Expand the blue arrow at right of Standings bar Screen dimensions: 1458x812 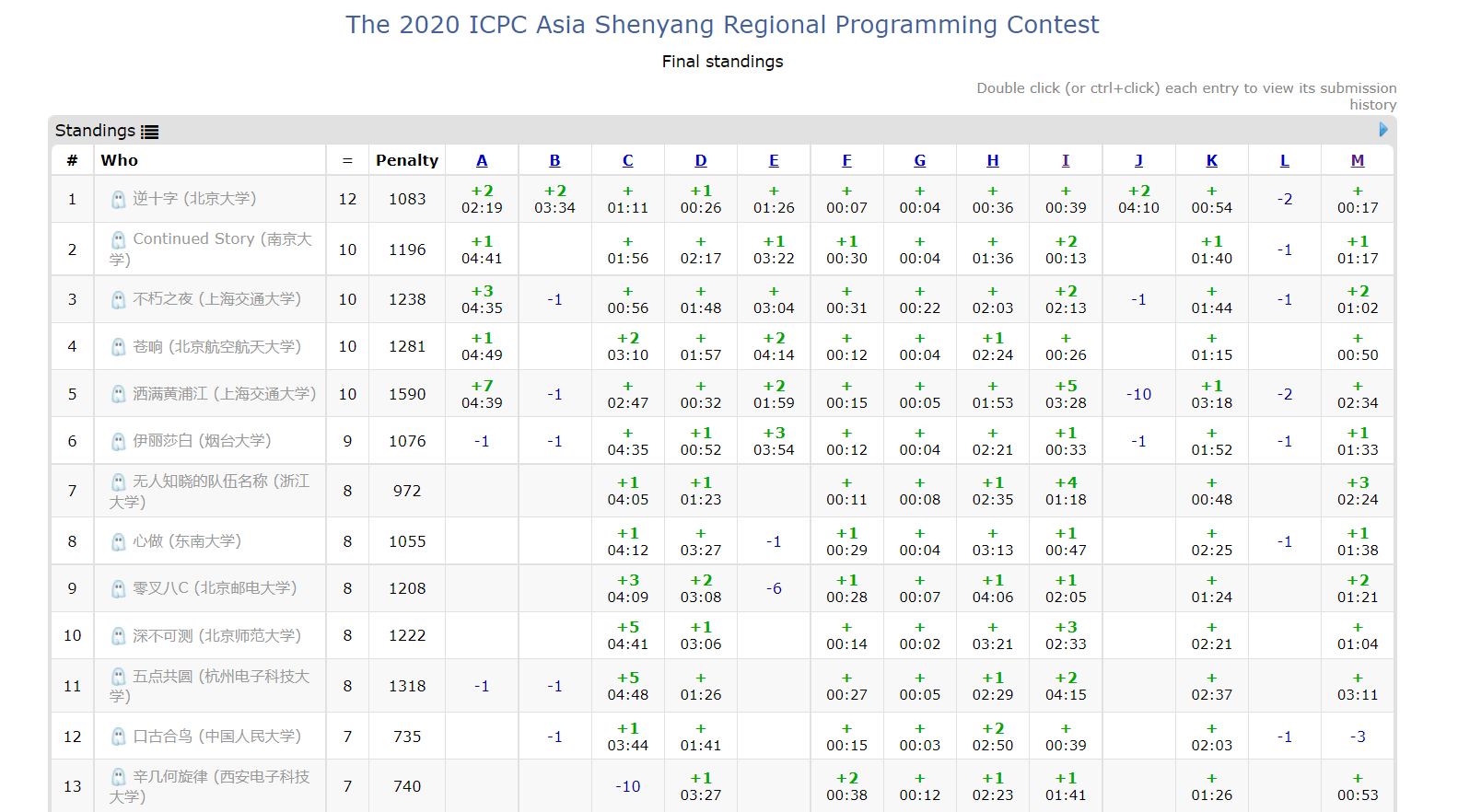coord(1382,130)
